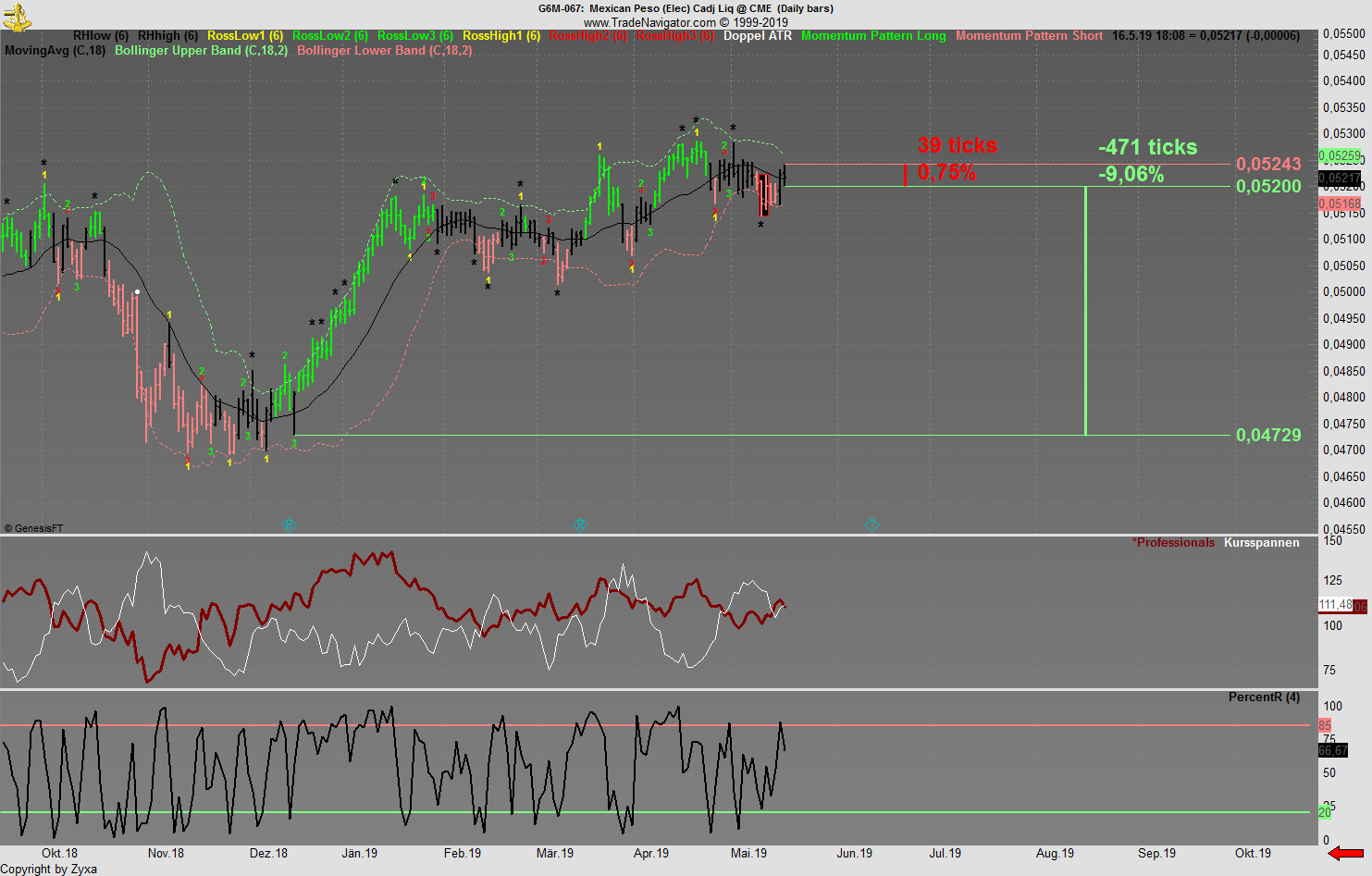Click the Doppel ATR button

tap(758, 35)
